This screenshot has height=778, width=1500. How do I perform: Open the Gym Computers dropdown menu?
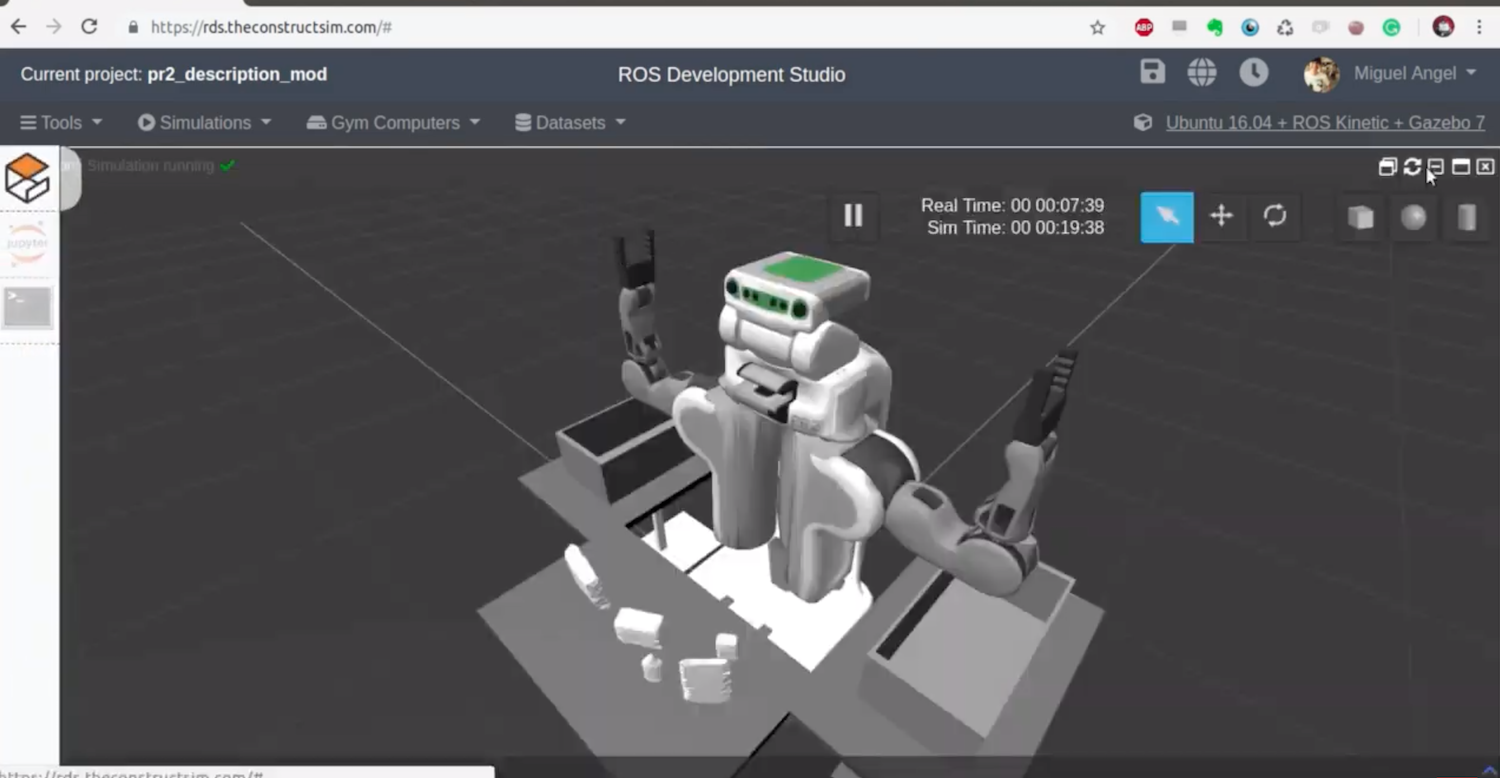coord(394,122)
